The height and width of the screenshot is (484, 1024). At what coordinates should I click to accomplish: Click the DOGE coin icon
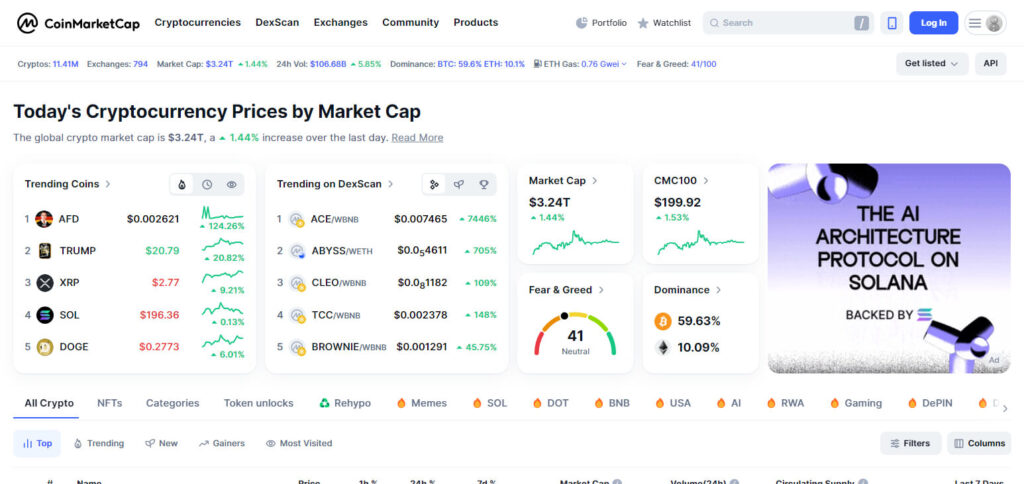[x=44, y=347]
